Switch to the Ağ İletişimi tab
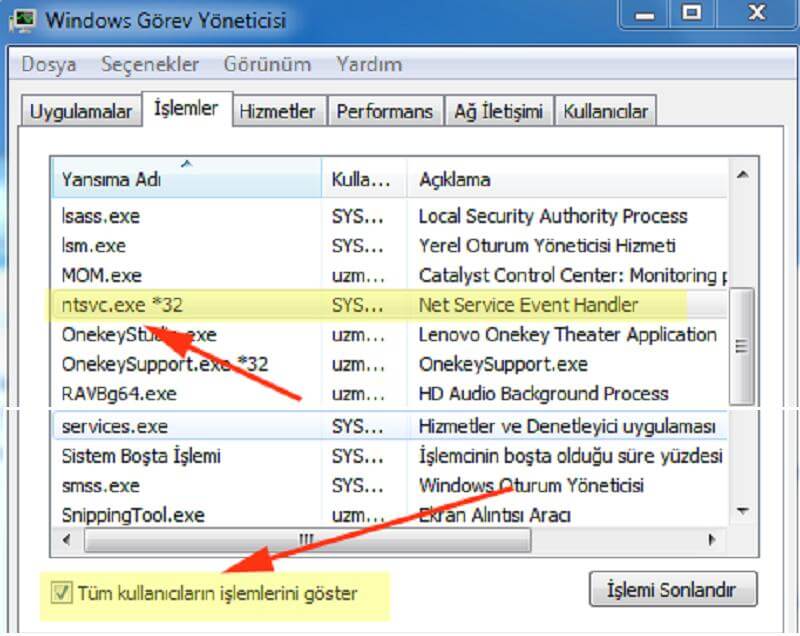800x636 pixels. [x=498, y=112]
